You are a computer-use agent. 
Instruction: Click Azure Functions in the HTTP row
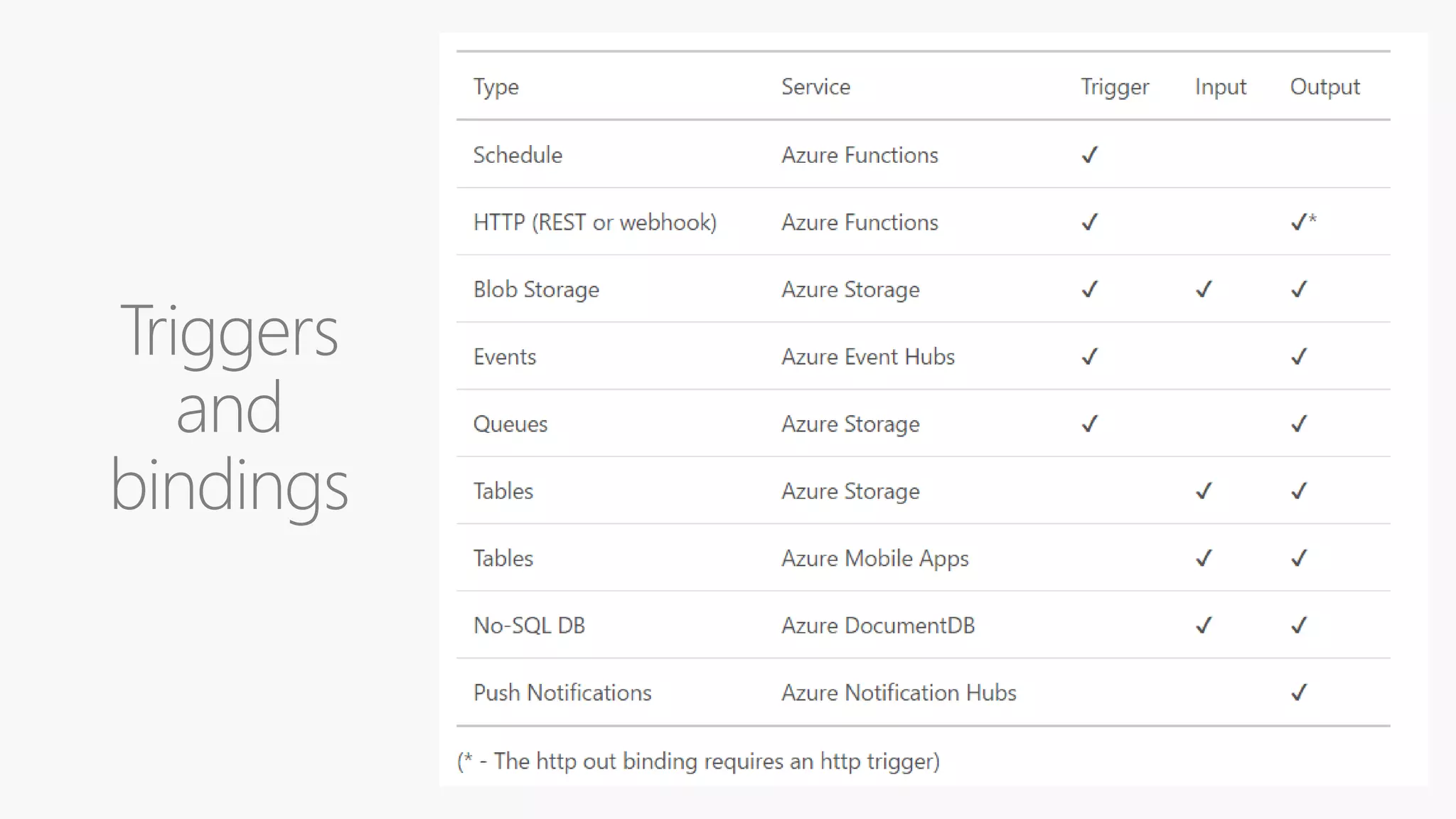pyautogui.click(x=860, y=223)
